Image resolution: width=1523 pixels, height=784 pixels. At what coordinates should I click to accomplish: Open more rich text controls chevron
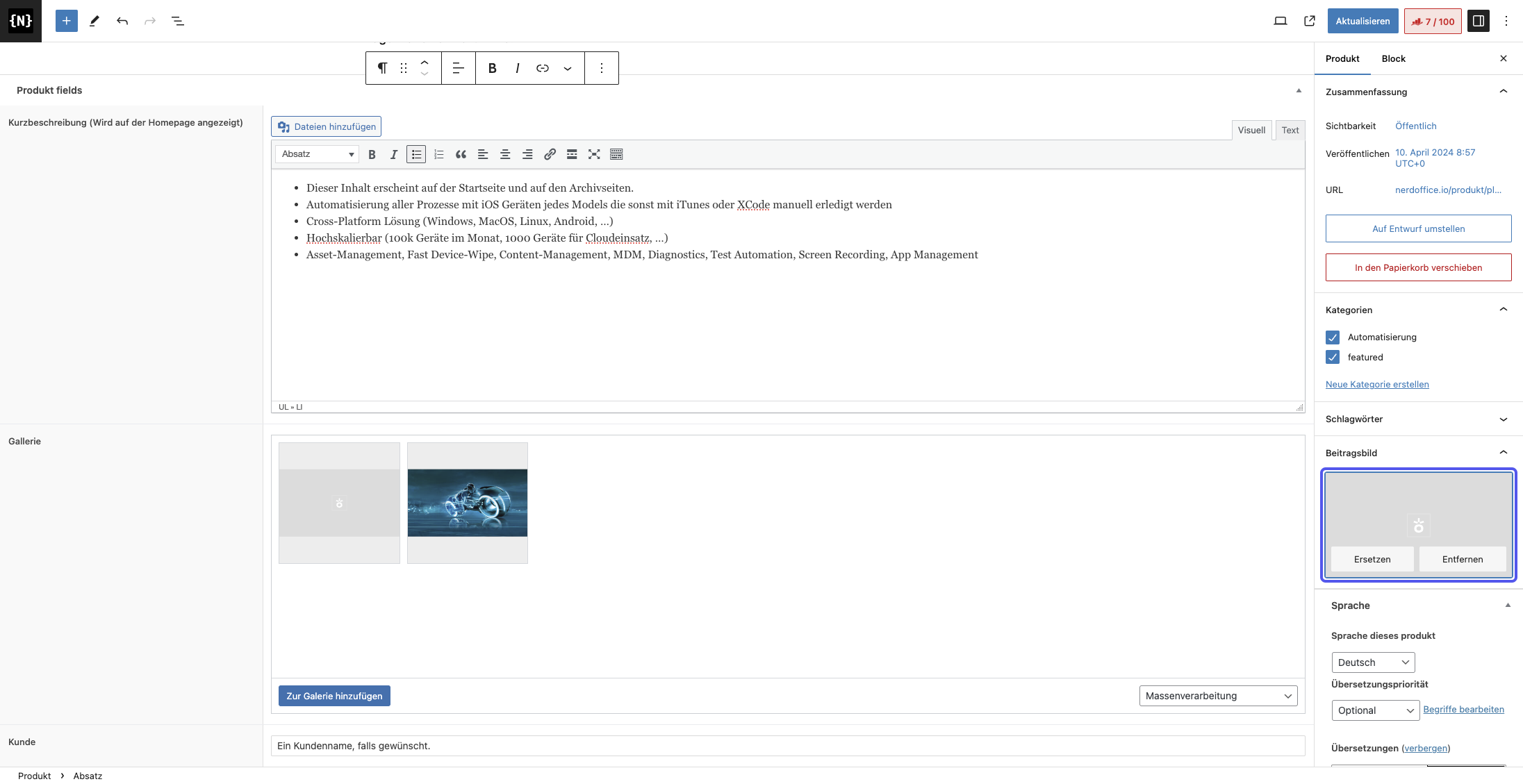568,68
